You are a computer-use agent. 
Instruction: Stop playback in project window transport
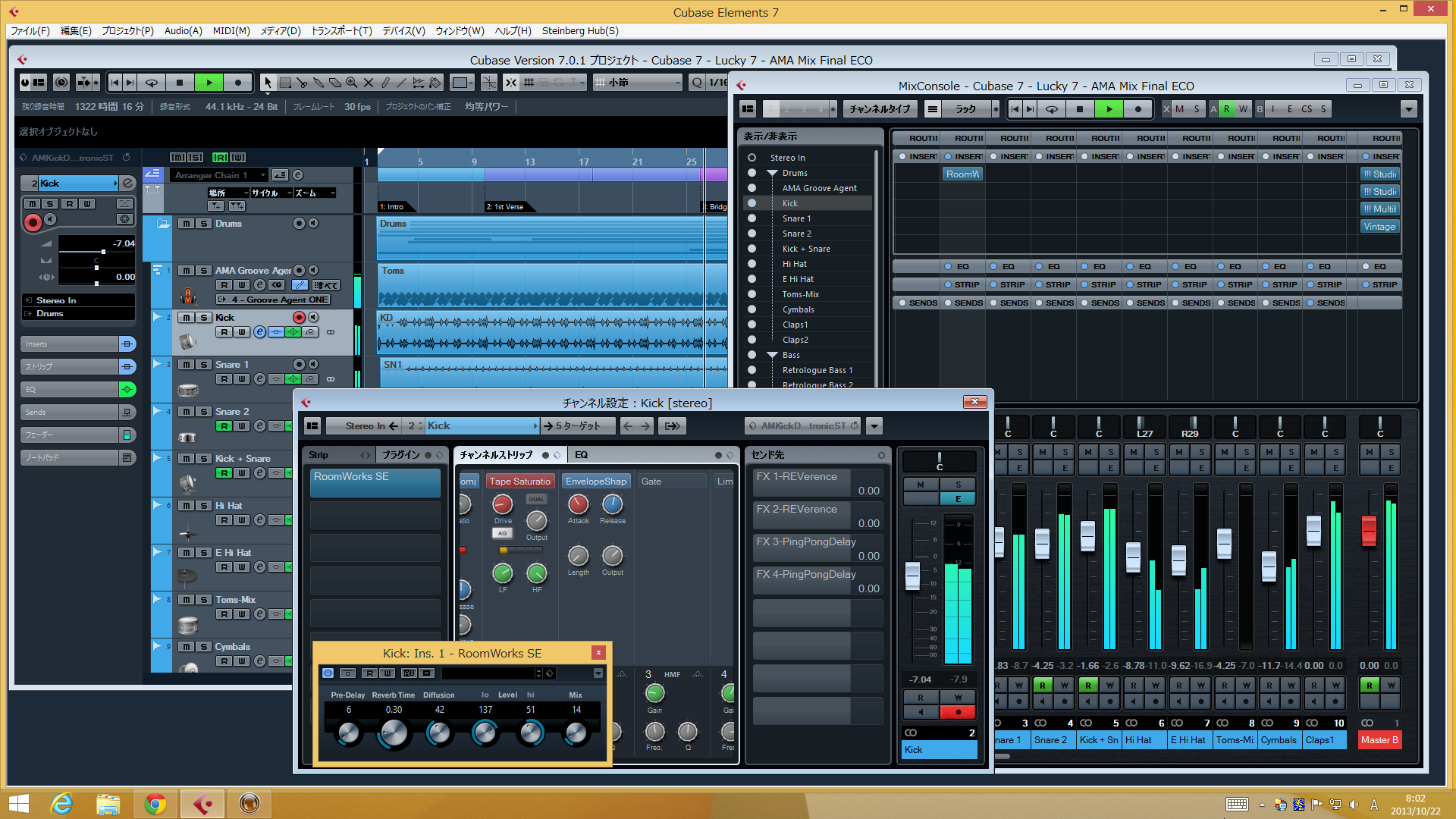coord(180,82)
